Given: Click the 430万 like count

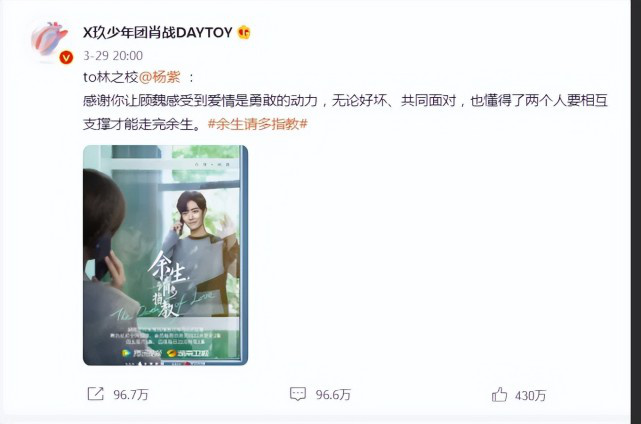Looking at the screenshot, I should click(530, 395).
